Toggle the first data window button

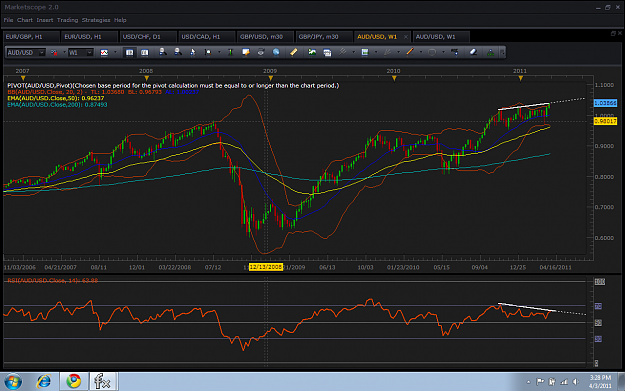click(x=130, y=52)
